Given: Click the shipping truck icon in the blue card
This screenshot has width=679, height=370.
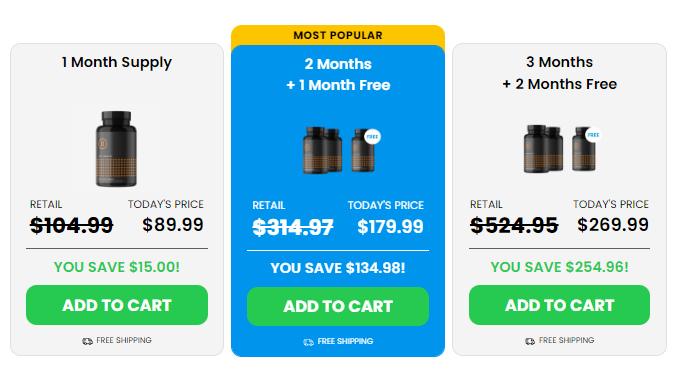Looking at the screenshot, I should (308, 342).
